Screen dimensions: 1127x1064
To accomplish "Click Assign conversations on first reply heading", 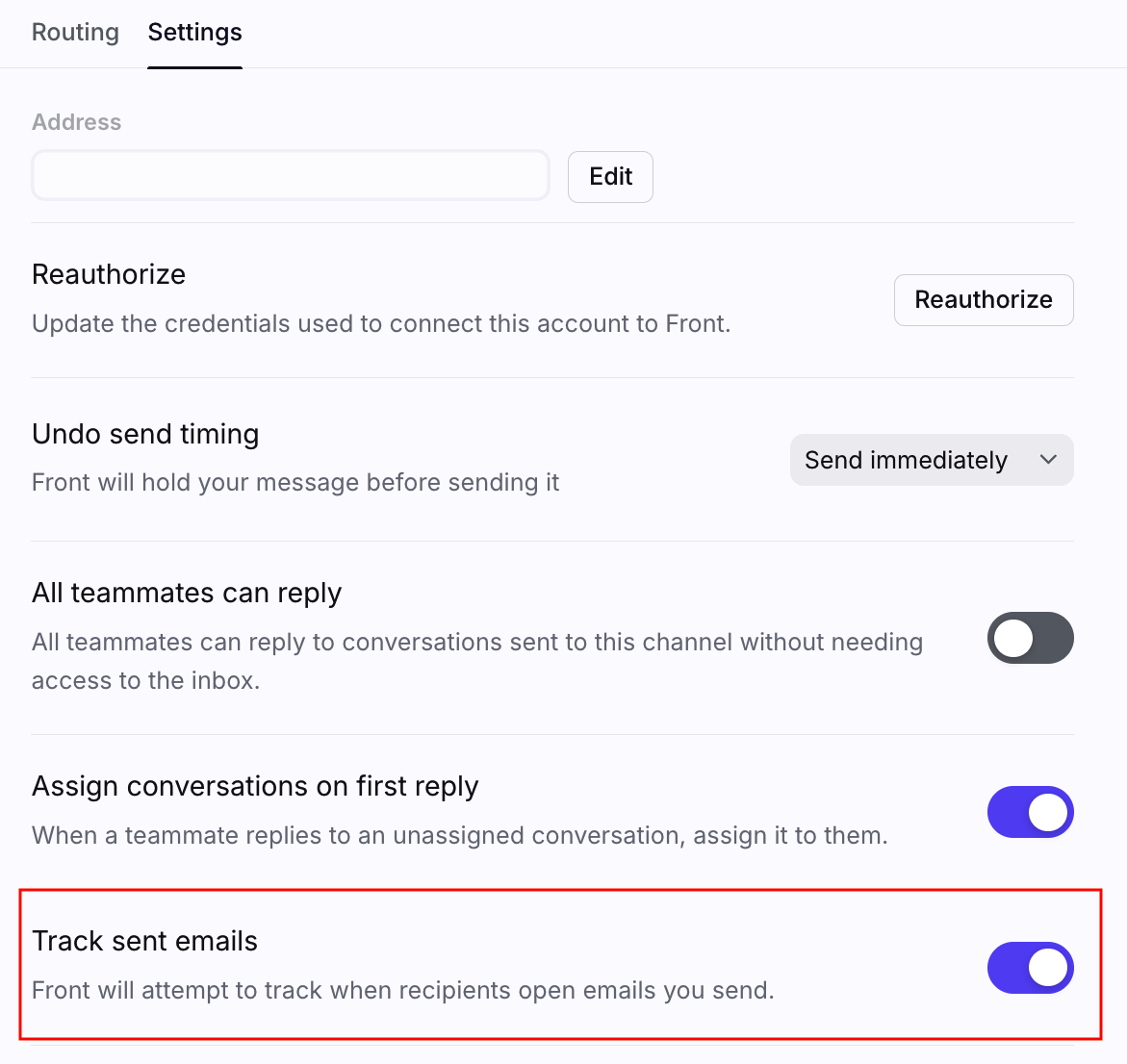I will [x=255, y=786].
